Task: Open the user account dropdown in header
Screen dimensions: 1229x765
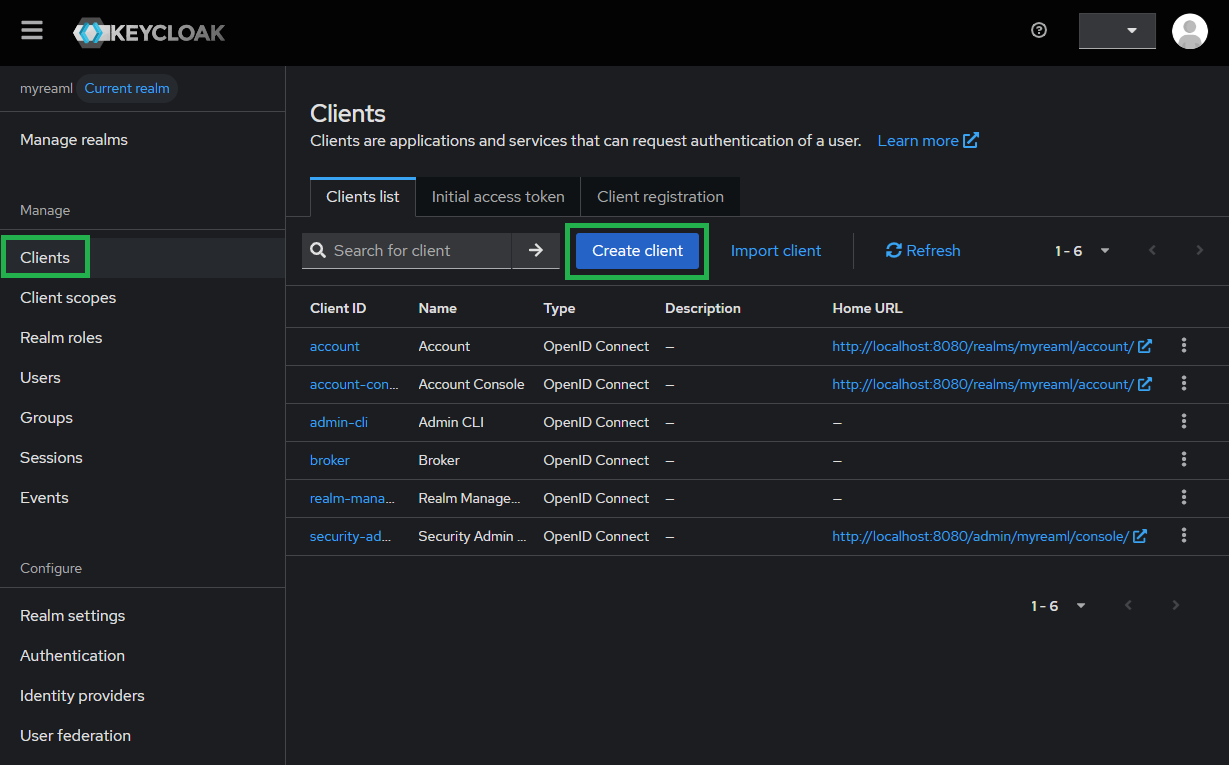Action: coord(1117,31)
